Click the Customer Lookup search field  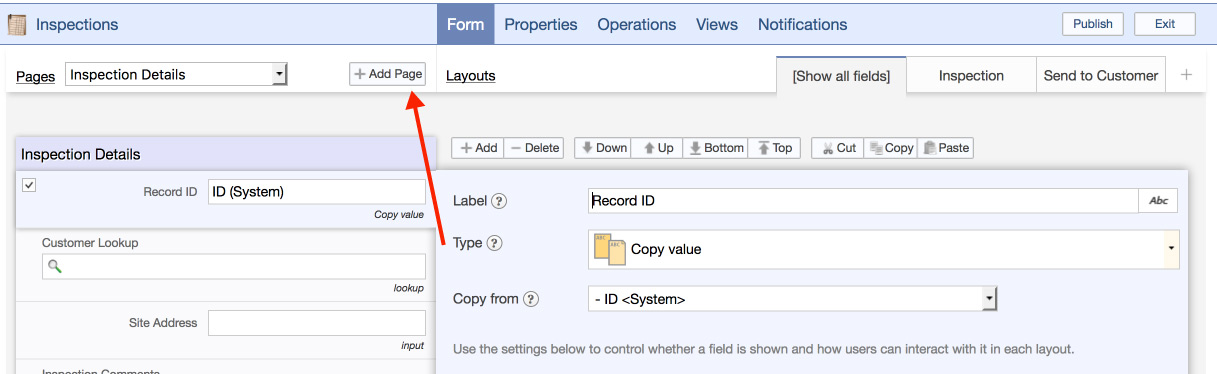point(233,266)
